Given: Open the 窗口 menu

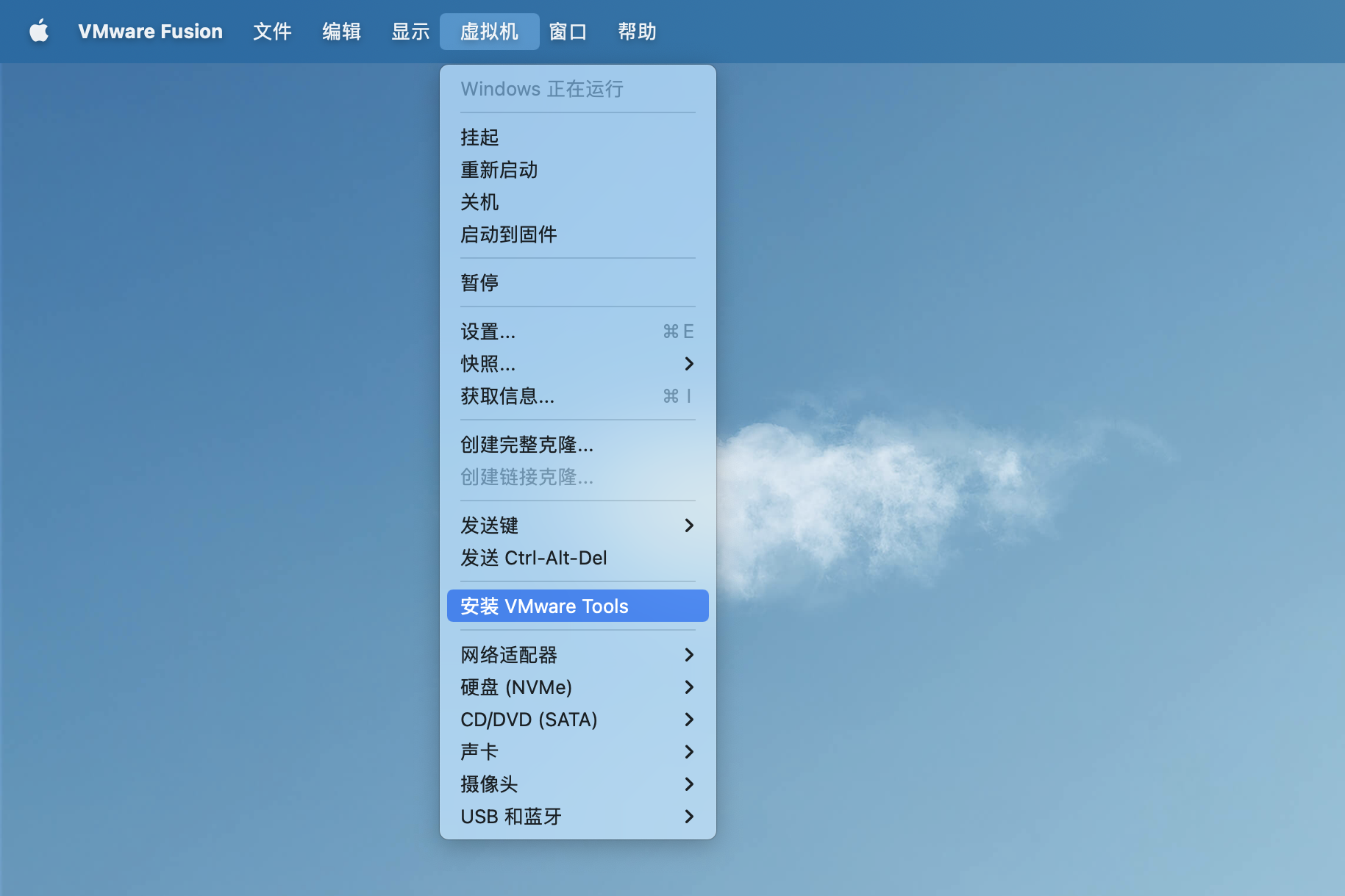Looking at the screenshot, I should coord(567,31).
